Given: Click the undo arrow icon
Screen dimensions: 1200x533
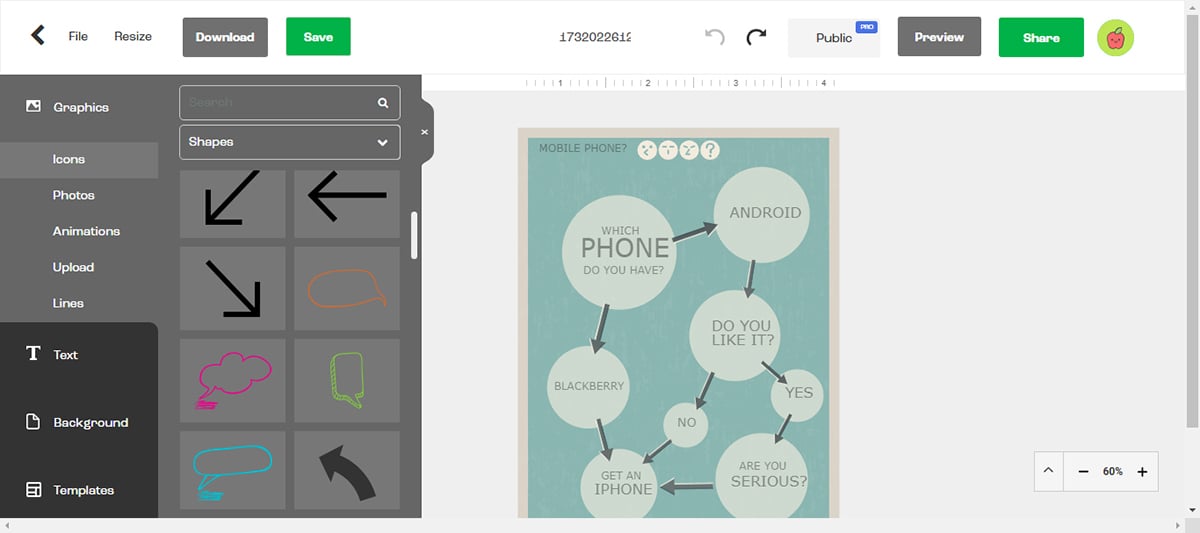Looking at the screenshot, I should tap(714, 37).
